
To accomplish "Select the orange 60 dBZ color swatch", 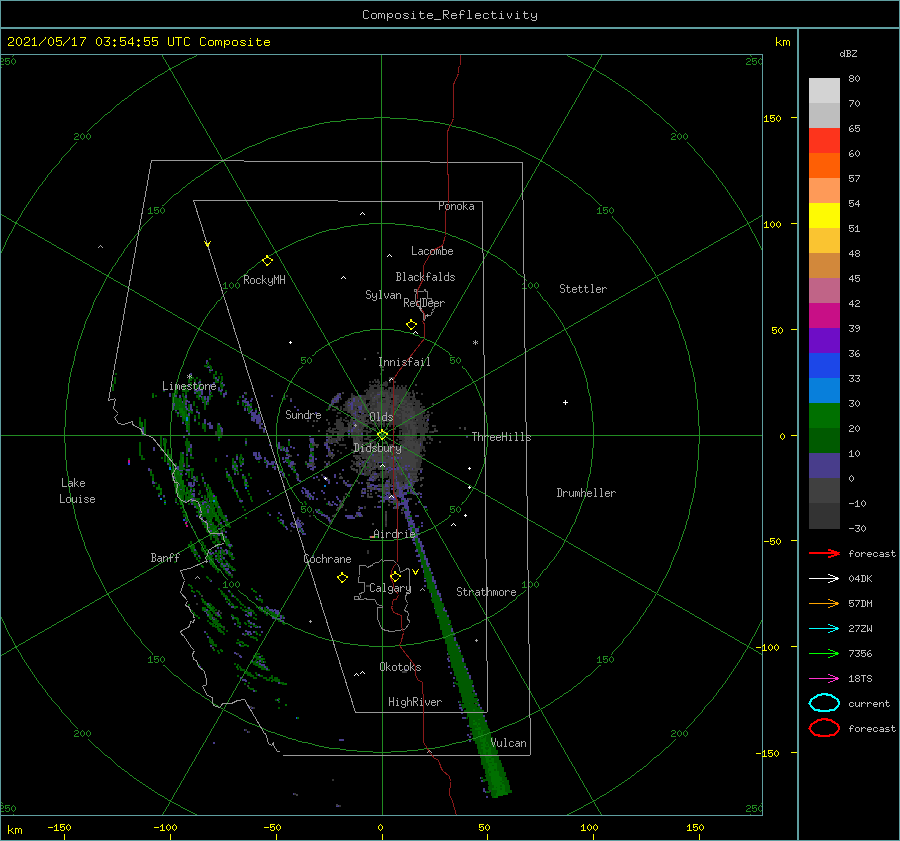I will [x=824, y=165].
